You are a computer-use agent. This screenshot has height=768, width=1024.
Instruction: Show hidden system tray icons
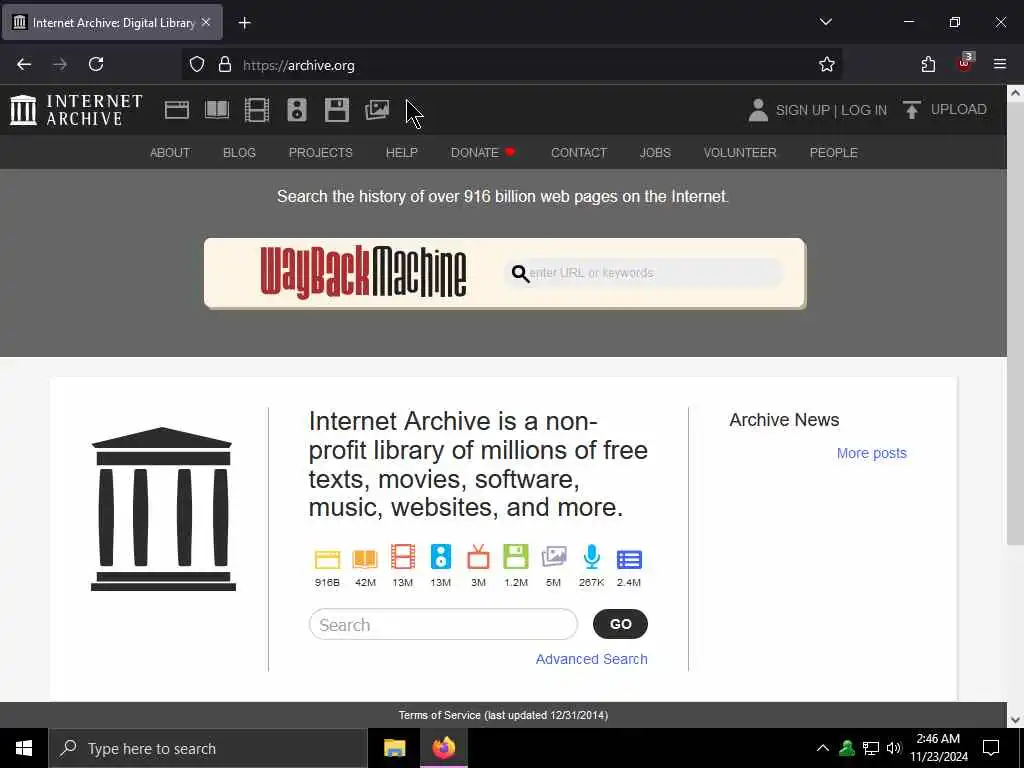(x=823, y=748)
